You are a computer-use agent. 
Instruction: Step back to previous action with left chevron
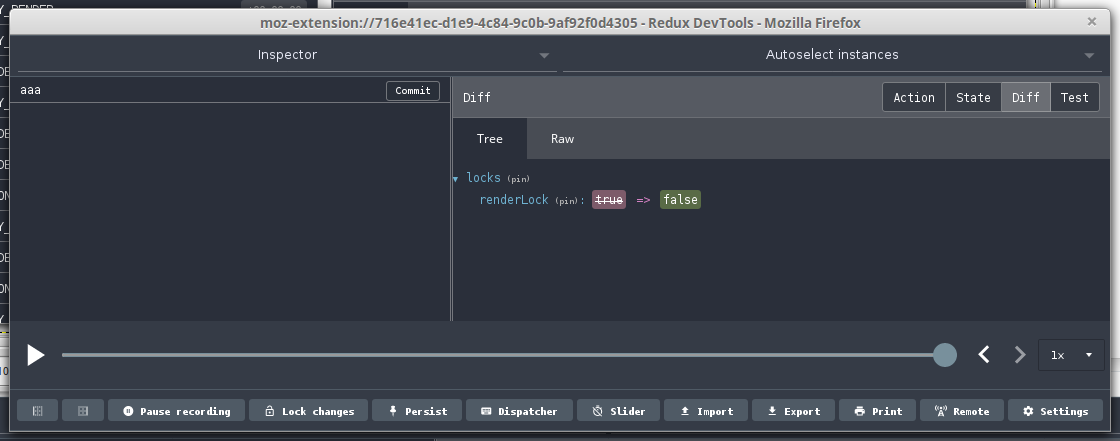pos(984,355)
